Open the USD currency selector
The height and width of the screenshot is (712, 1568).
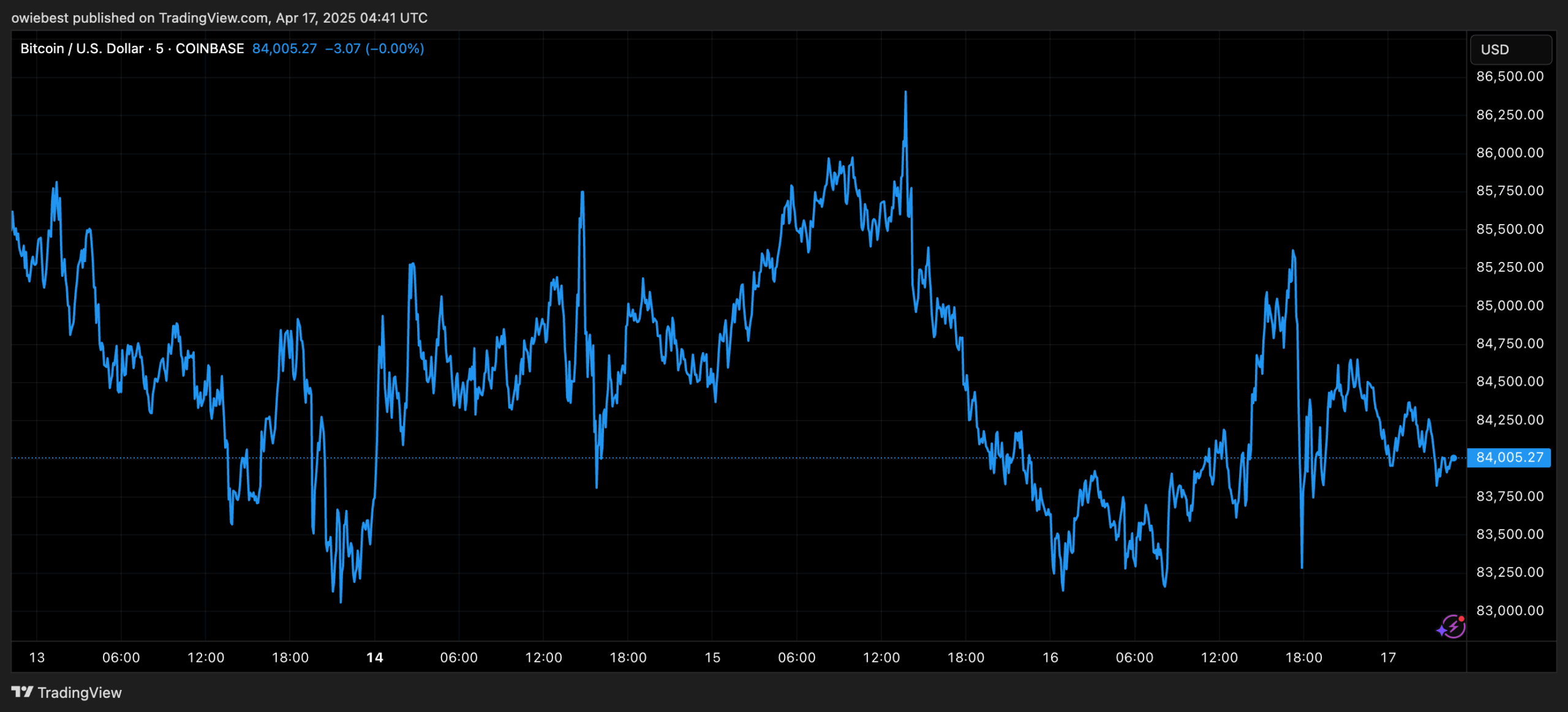pyautogui.click(x=1510, y=50)
